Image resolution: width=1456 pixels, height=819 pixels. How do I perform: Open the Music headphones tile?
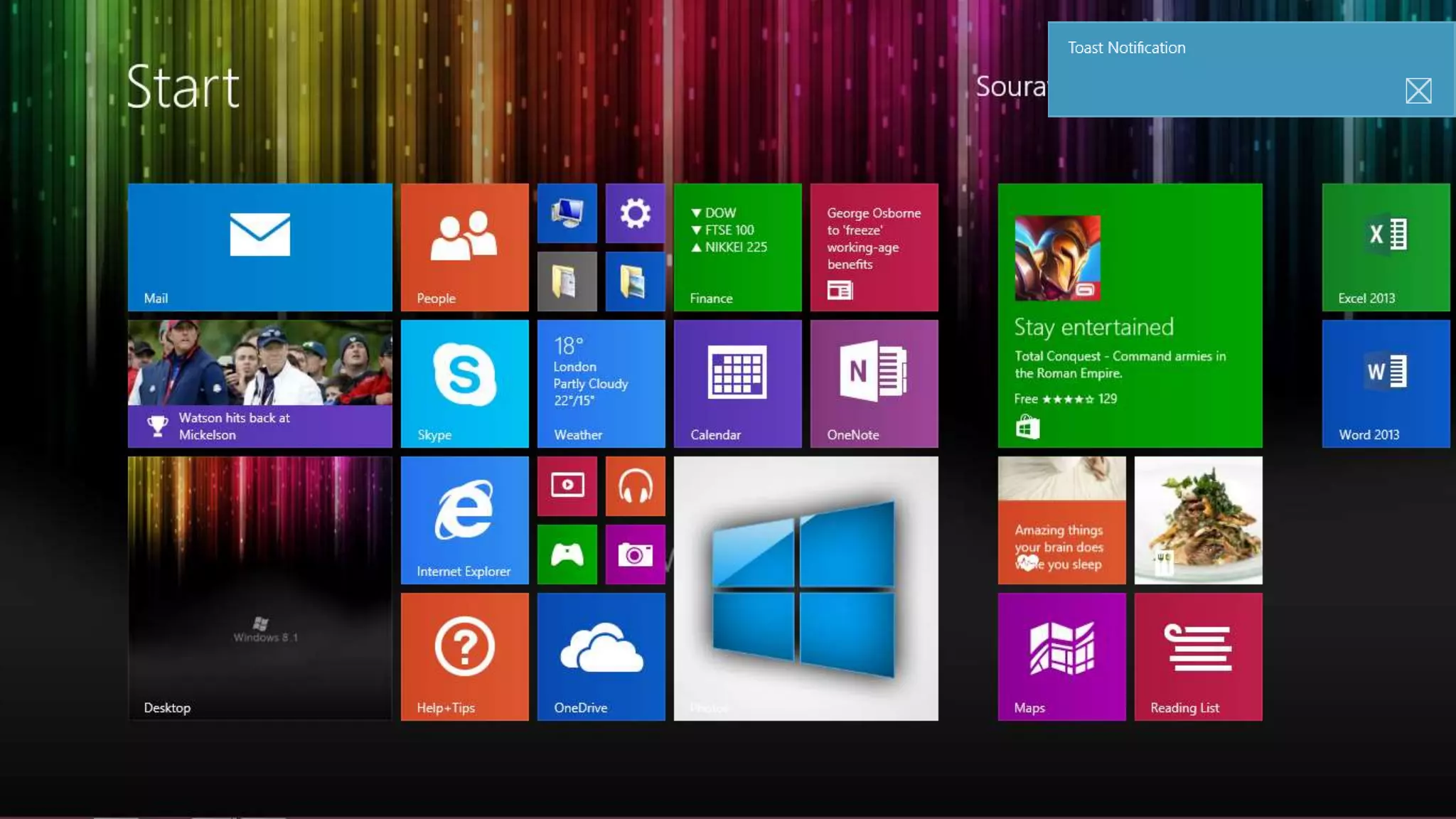click(635, 486)
